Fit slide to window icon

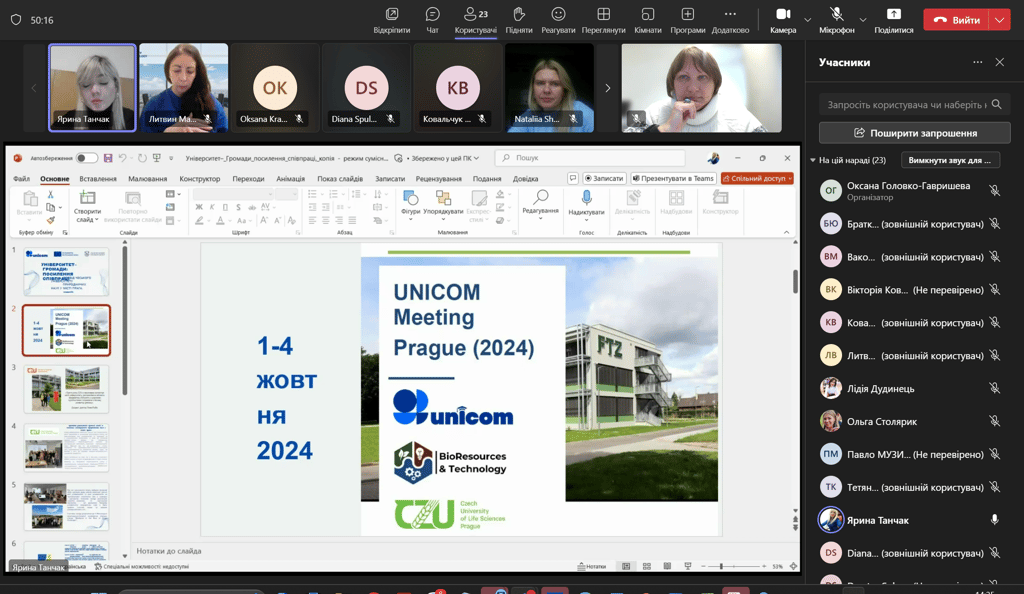[x=793, y=566]
